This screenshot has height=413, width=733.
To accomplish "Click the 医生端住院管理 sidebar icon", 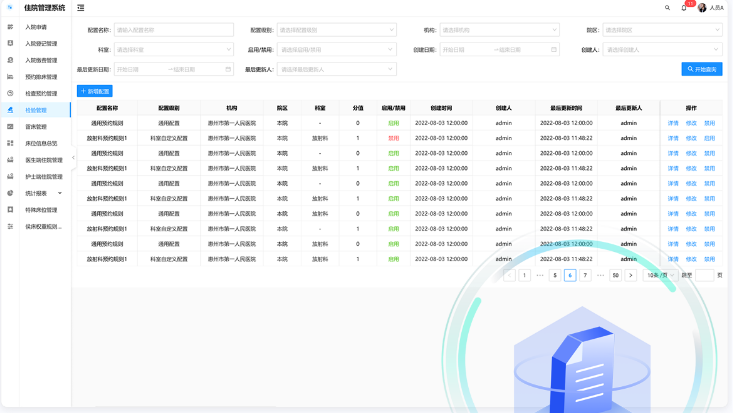I will tap(10, 160).
